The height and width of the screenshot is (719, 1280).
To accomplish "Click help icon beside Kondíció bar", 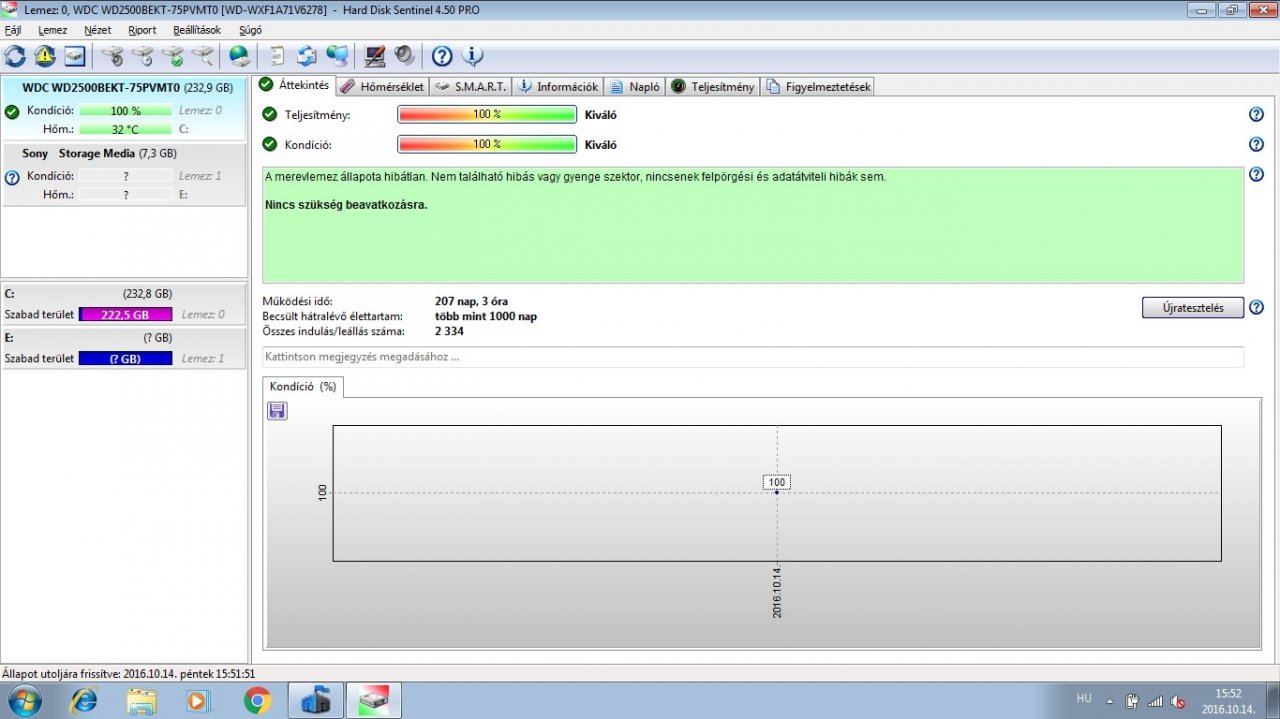I will pyautogui.click(x=1256, y=144).
